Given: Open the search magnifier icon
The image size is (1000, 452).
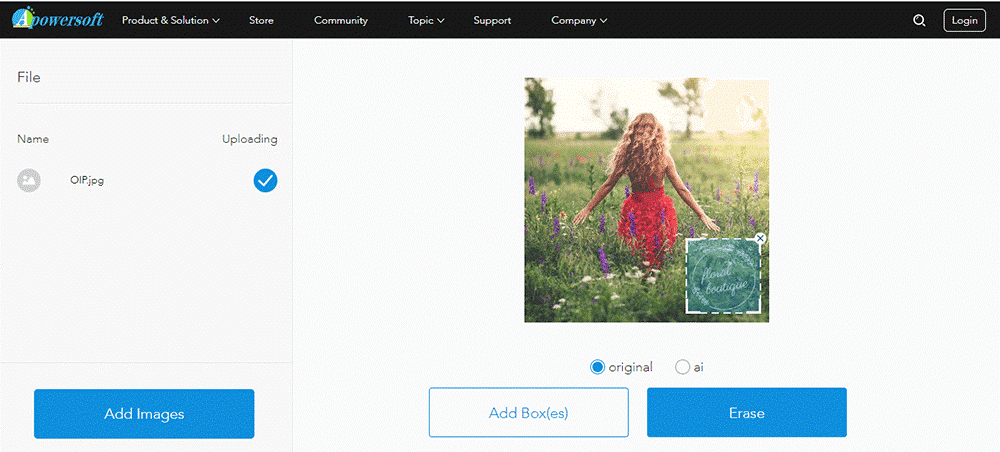Looking at the screenshot, I should click(x=919, y=20).
